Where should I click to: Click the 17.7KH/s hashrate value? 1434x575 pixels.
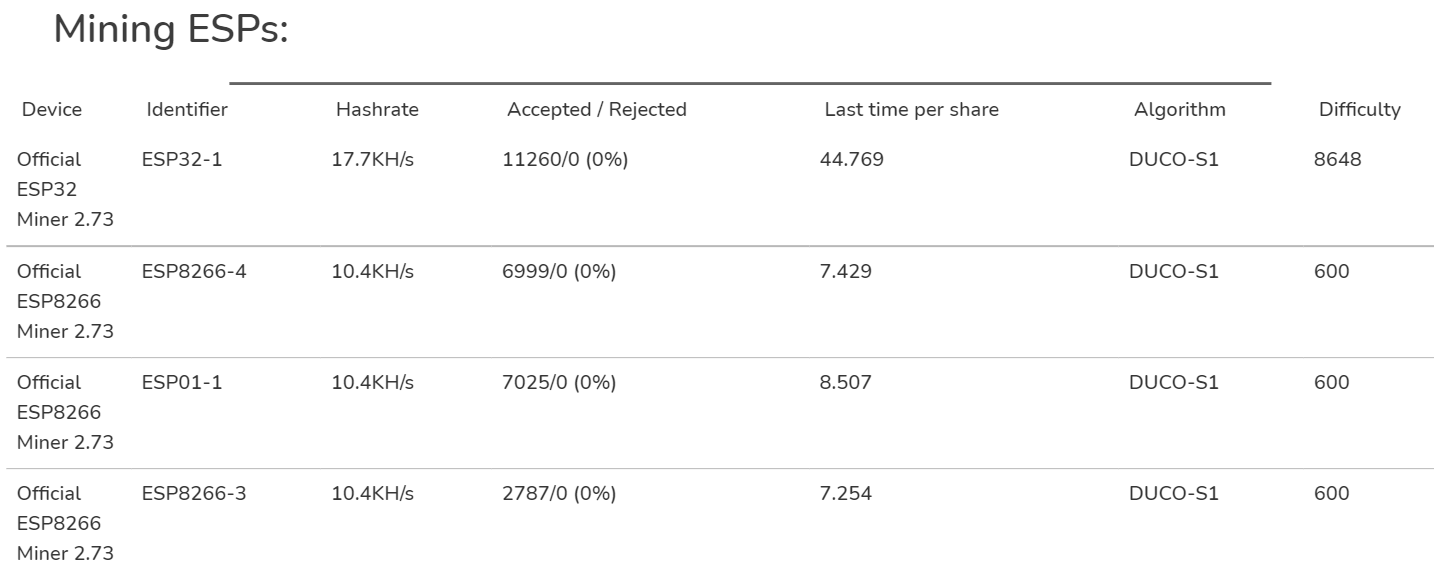tap(372, 159)
